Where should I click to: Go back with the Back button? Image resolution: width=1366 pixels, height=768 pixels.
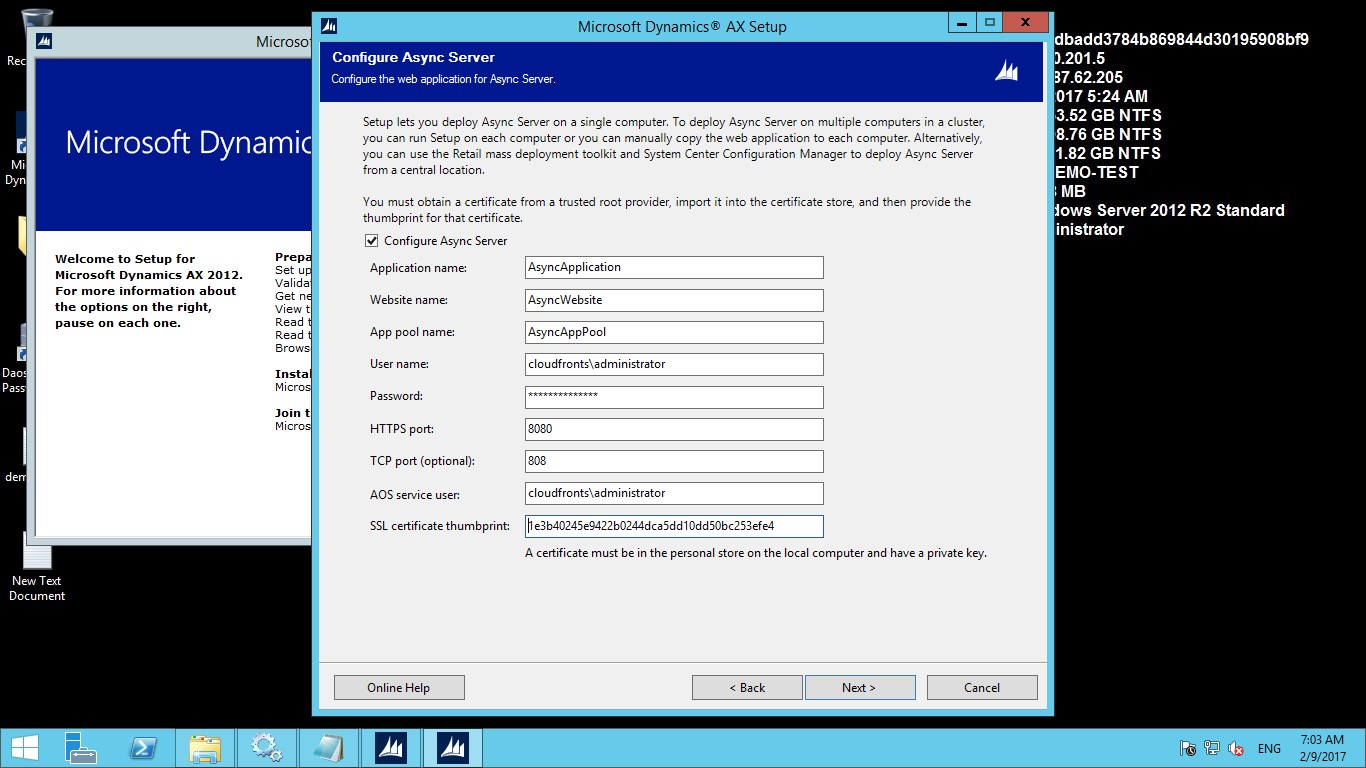pyautogui.click(x=747, y=687)
